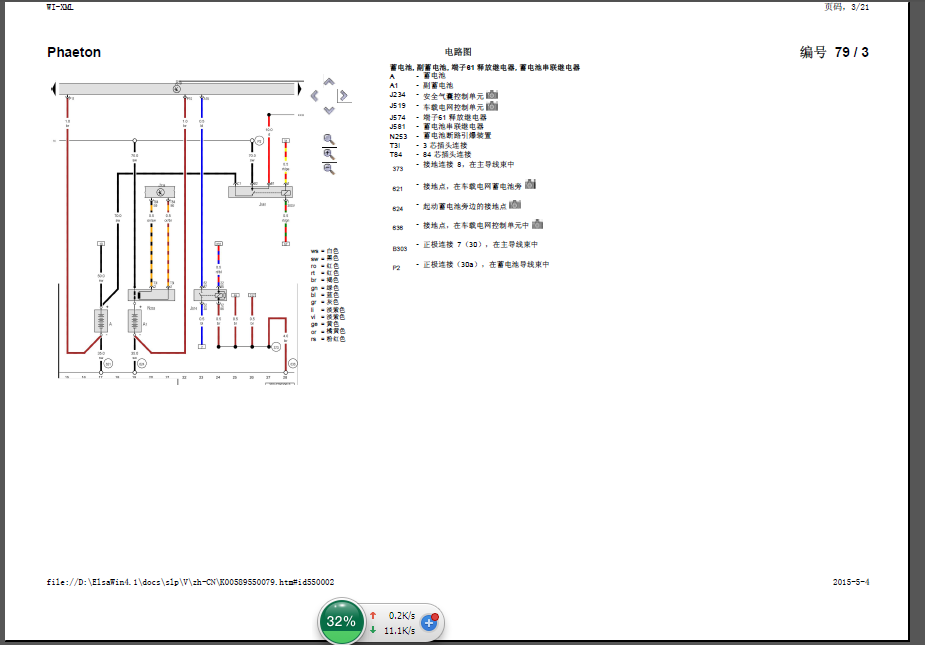Click the color code row ws = 白色
The height and width of the screenshot is (645, 925).
(324, 251)
